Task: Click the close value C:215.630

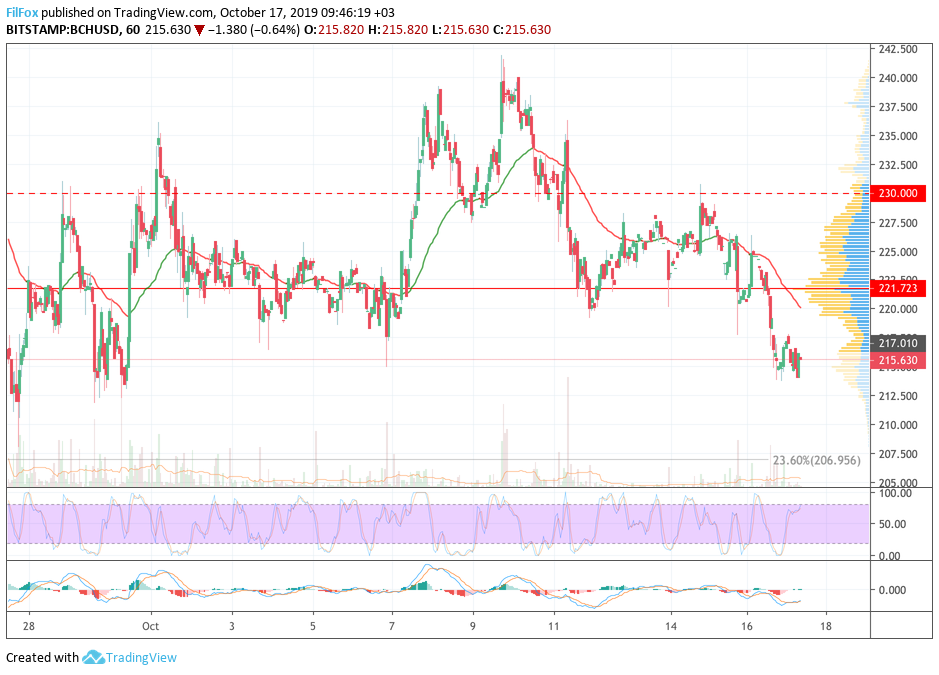Action: pos(522,30)
